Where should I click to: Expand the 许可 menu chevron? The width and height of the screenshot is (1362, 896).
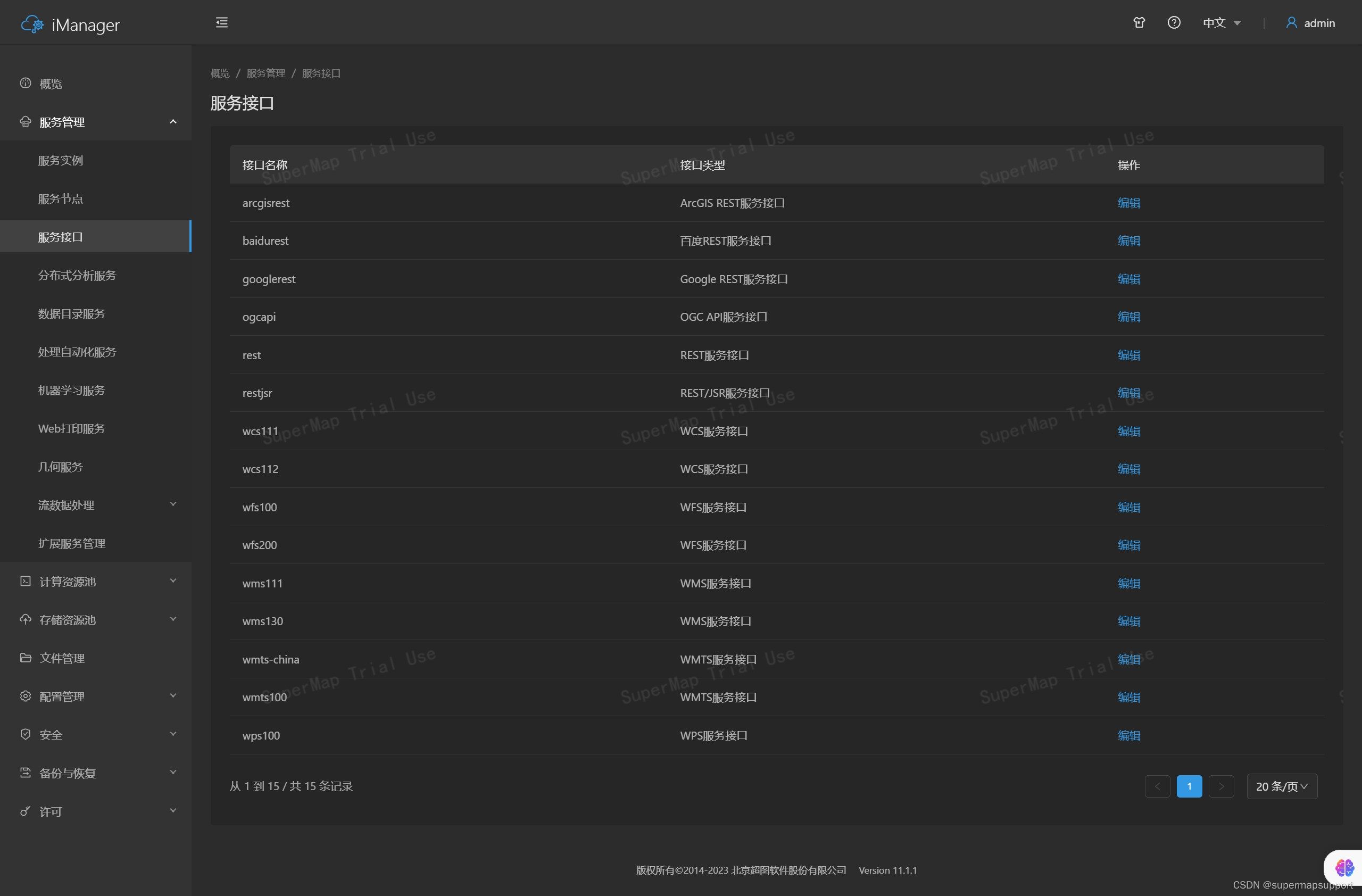click(173, 811)
